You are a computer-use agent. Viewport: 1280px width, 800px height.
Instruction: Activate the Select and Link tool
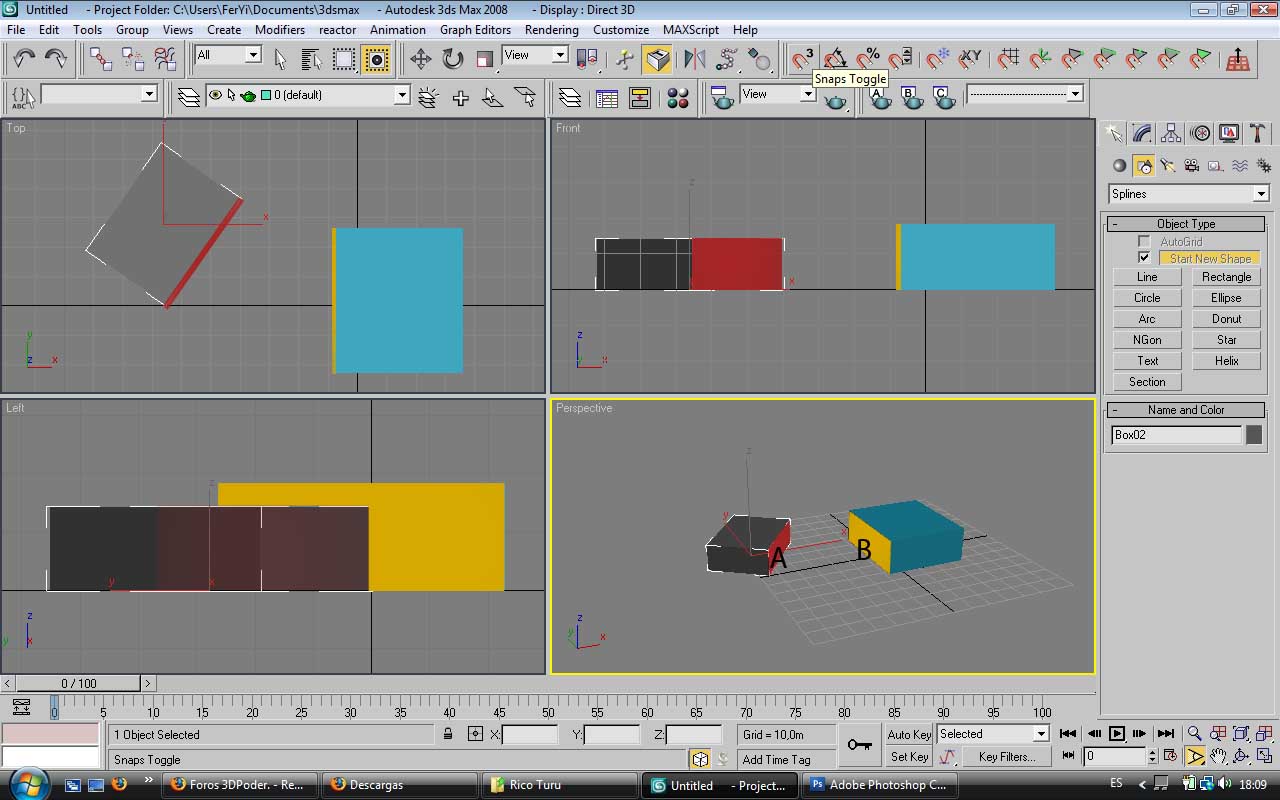[100, 59]
